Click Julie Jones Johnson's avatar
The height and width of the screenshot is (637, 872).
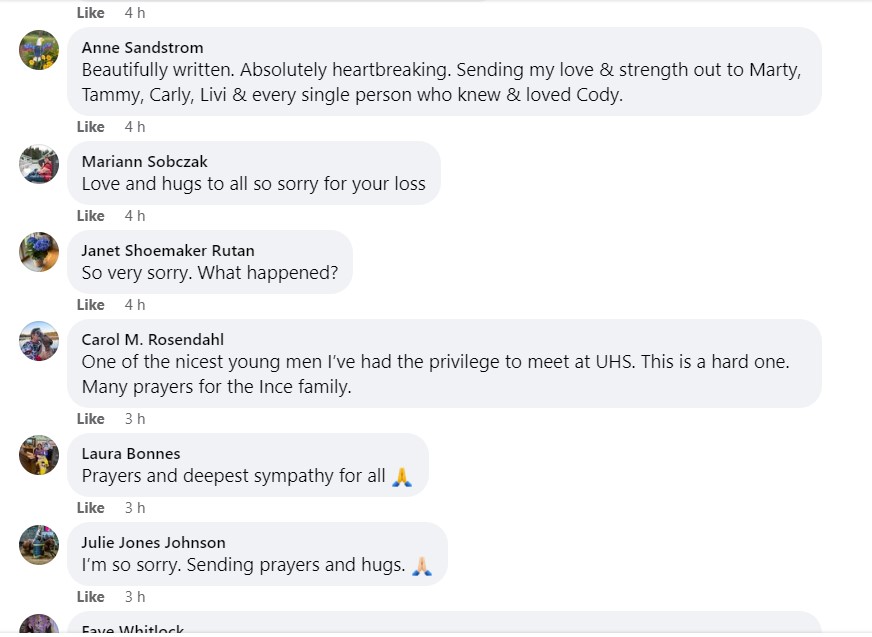point(39,544)
